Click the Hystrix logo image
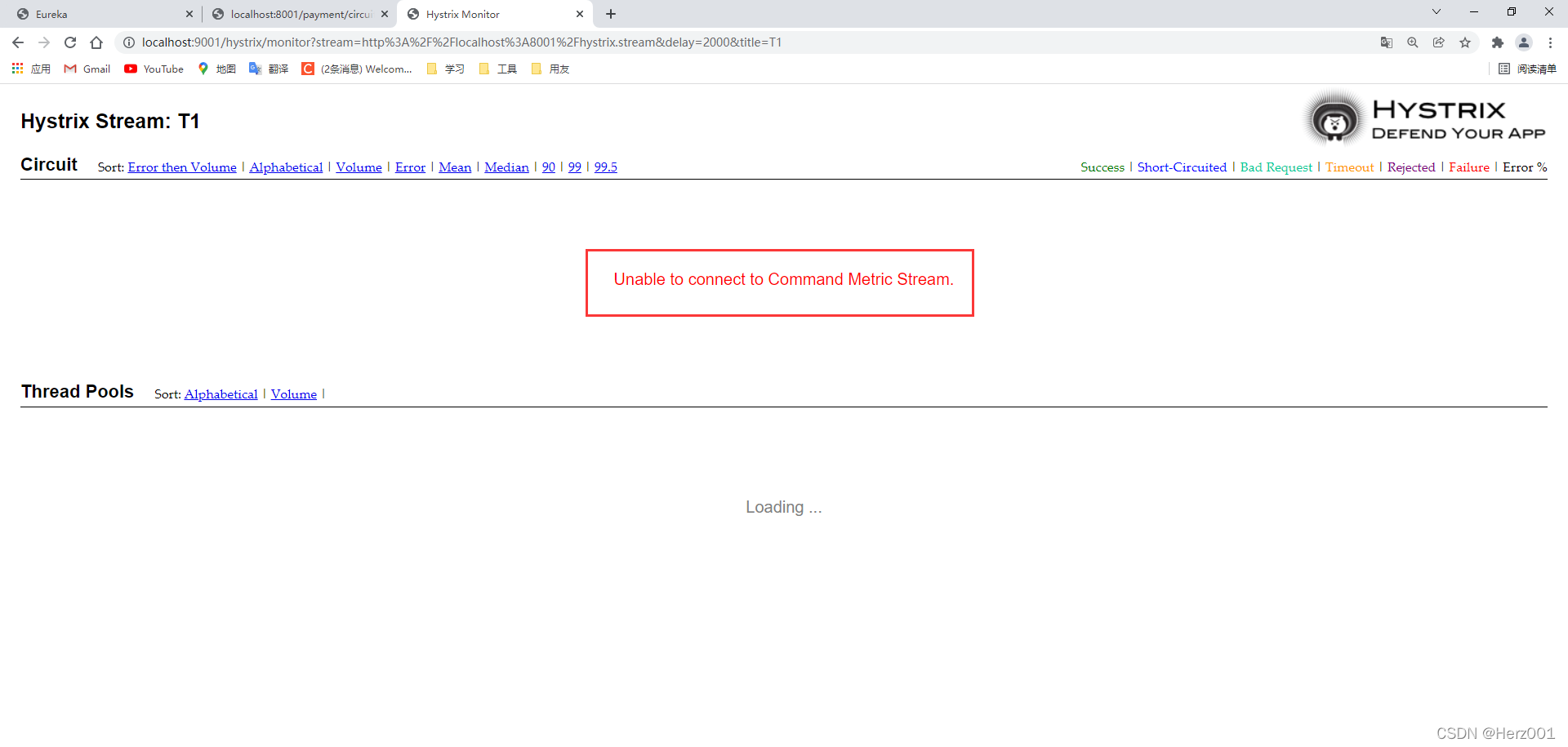1568x747 pixels. click(1425, 119)
